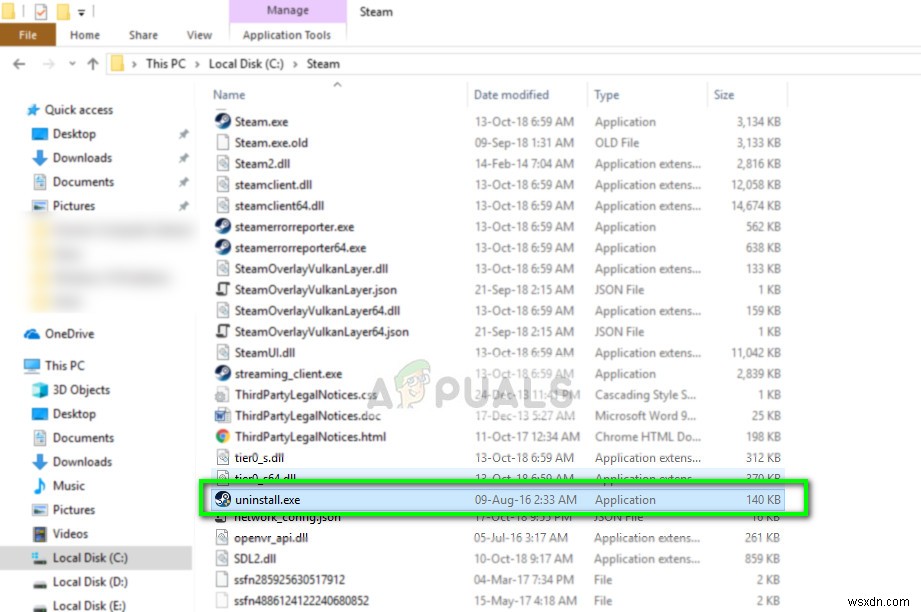Image resolution: width=921 pixels, height=612 pixels.
Task: Open the Application Tools ribbon tab
Action: tap(287, 34)
